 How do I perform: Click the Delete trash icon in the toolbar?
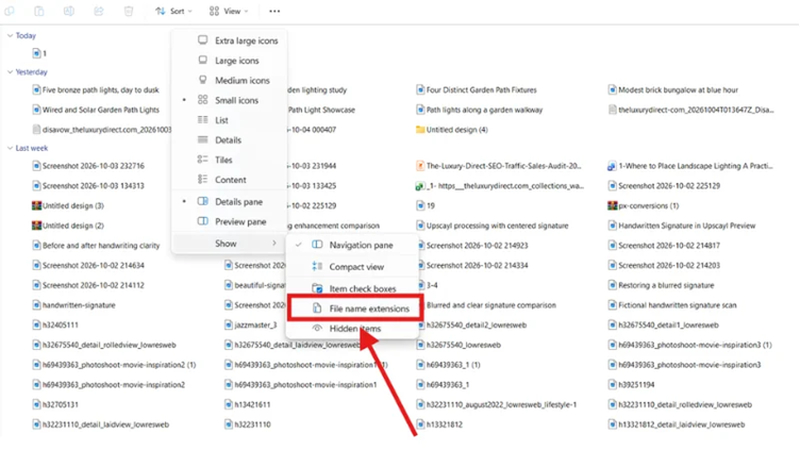pos(129,11)
